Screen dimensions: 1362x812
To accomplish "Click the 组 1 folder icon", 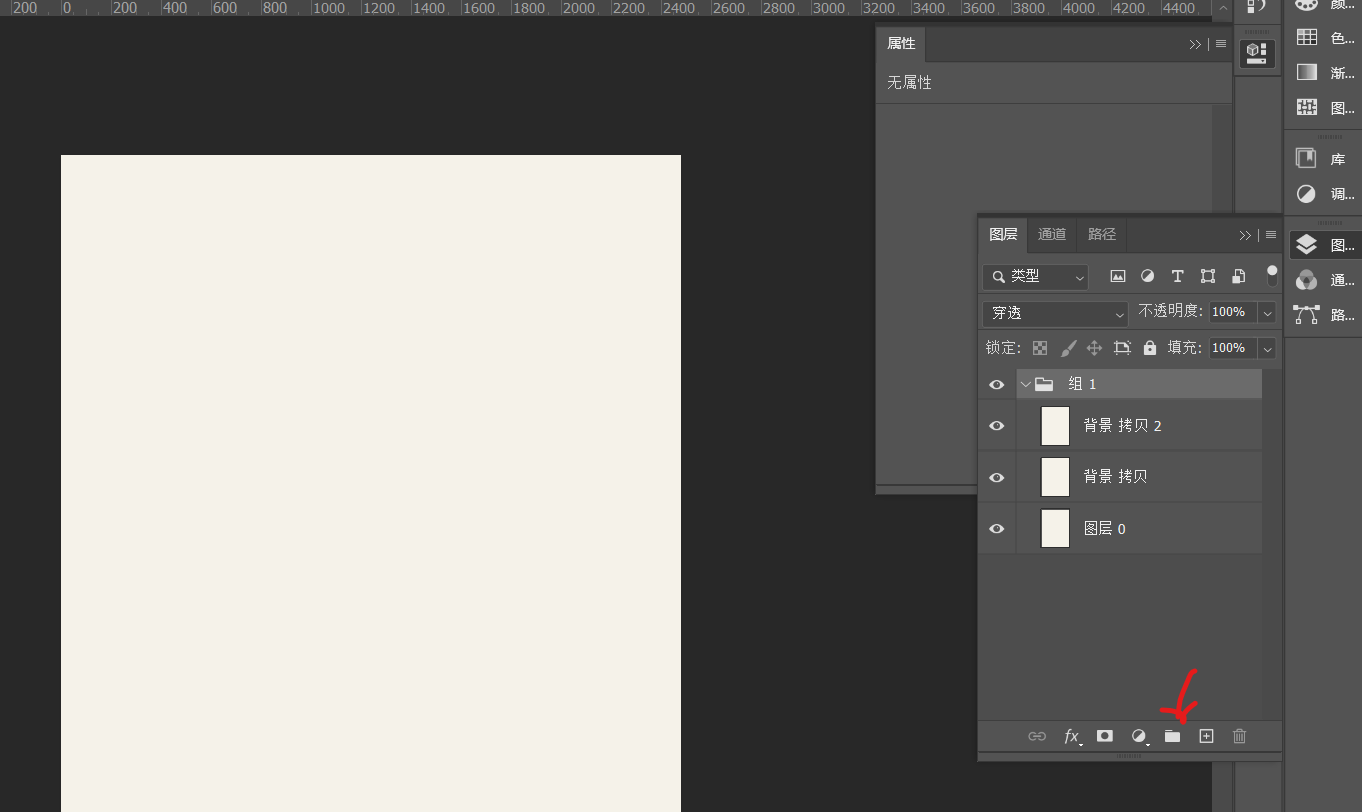I will [1044, 384].
